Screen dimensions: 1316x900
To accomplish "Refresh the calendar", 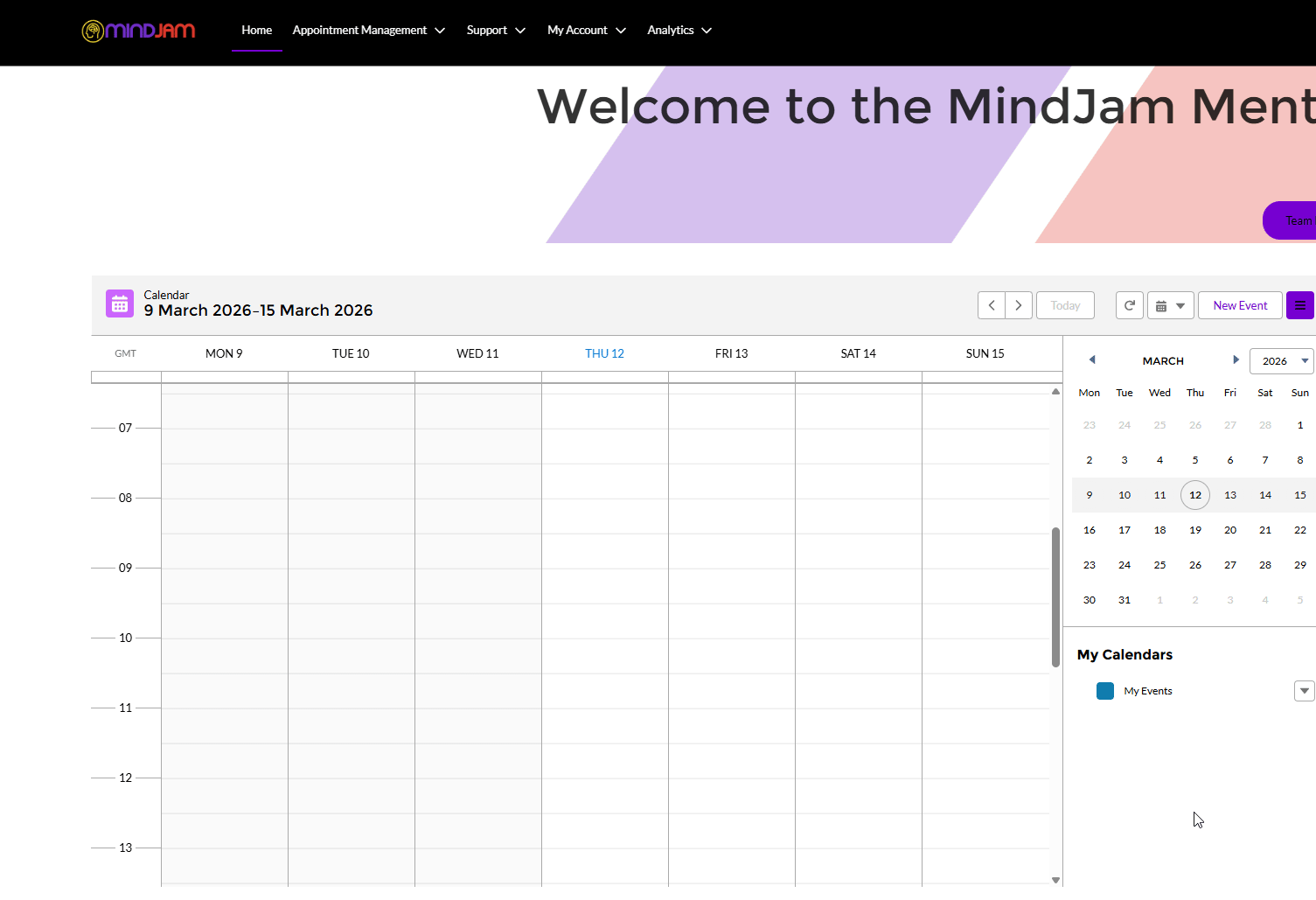I will [1130, 305].
